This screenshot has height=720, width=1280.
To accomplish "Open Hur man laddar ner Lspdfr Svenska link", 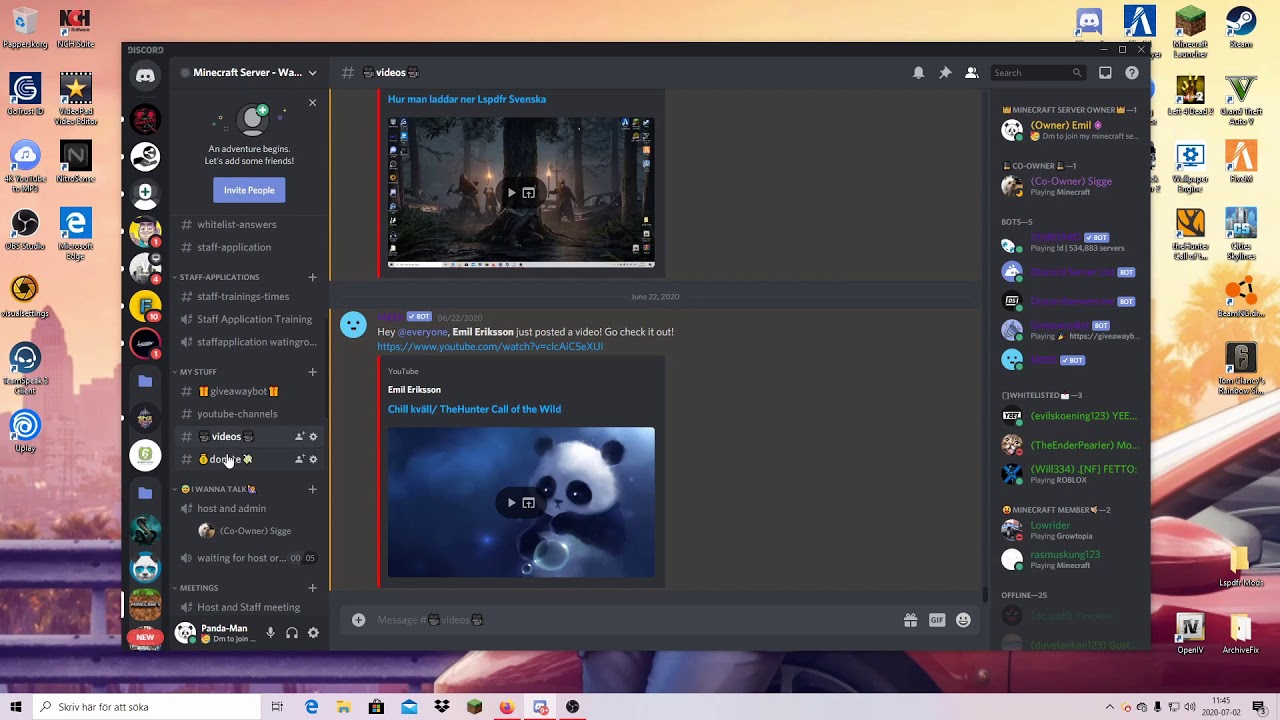I will 467,99.
